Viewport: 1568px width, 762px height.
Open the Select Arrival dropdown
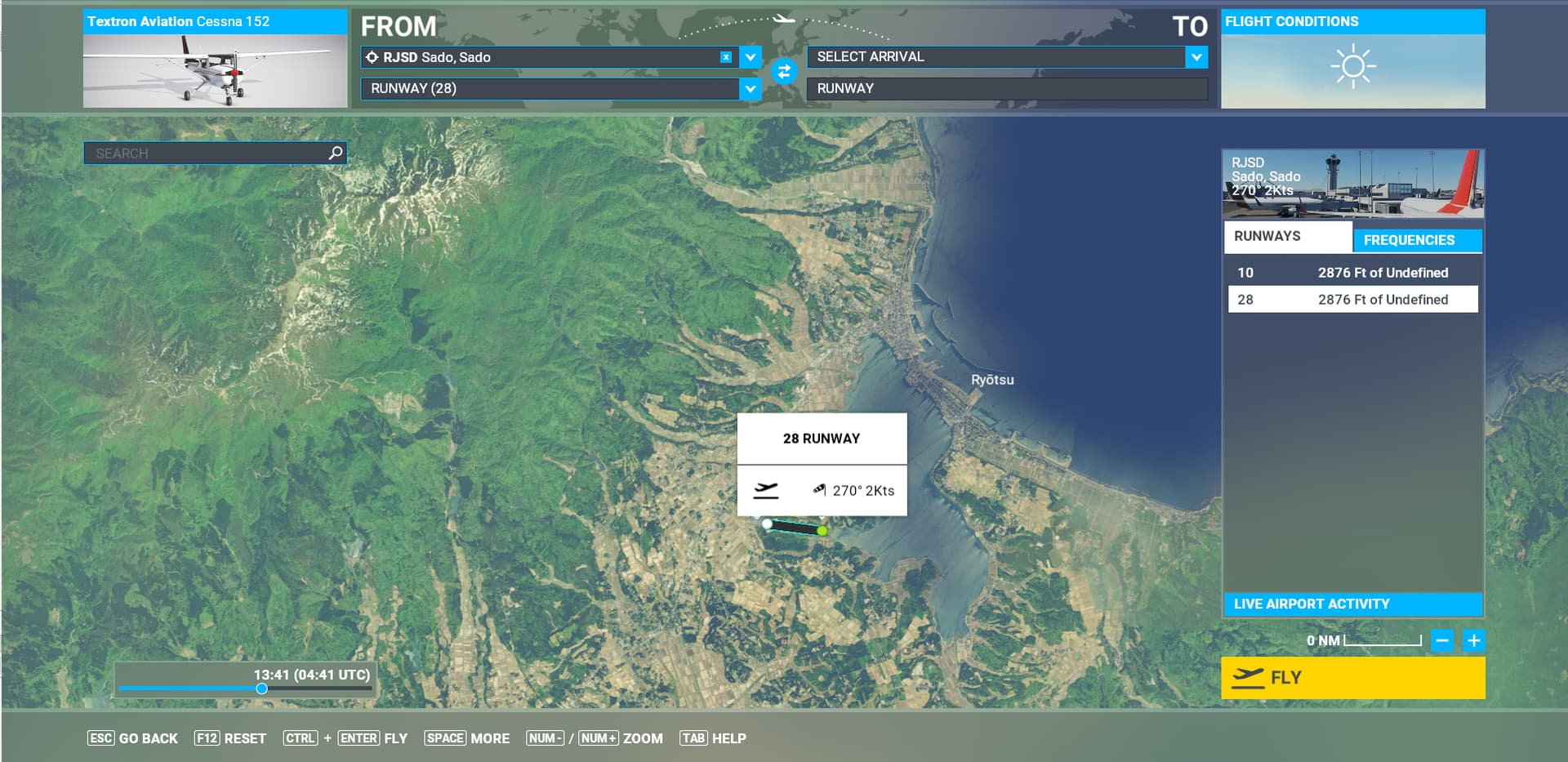[x=1196, y=57]
